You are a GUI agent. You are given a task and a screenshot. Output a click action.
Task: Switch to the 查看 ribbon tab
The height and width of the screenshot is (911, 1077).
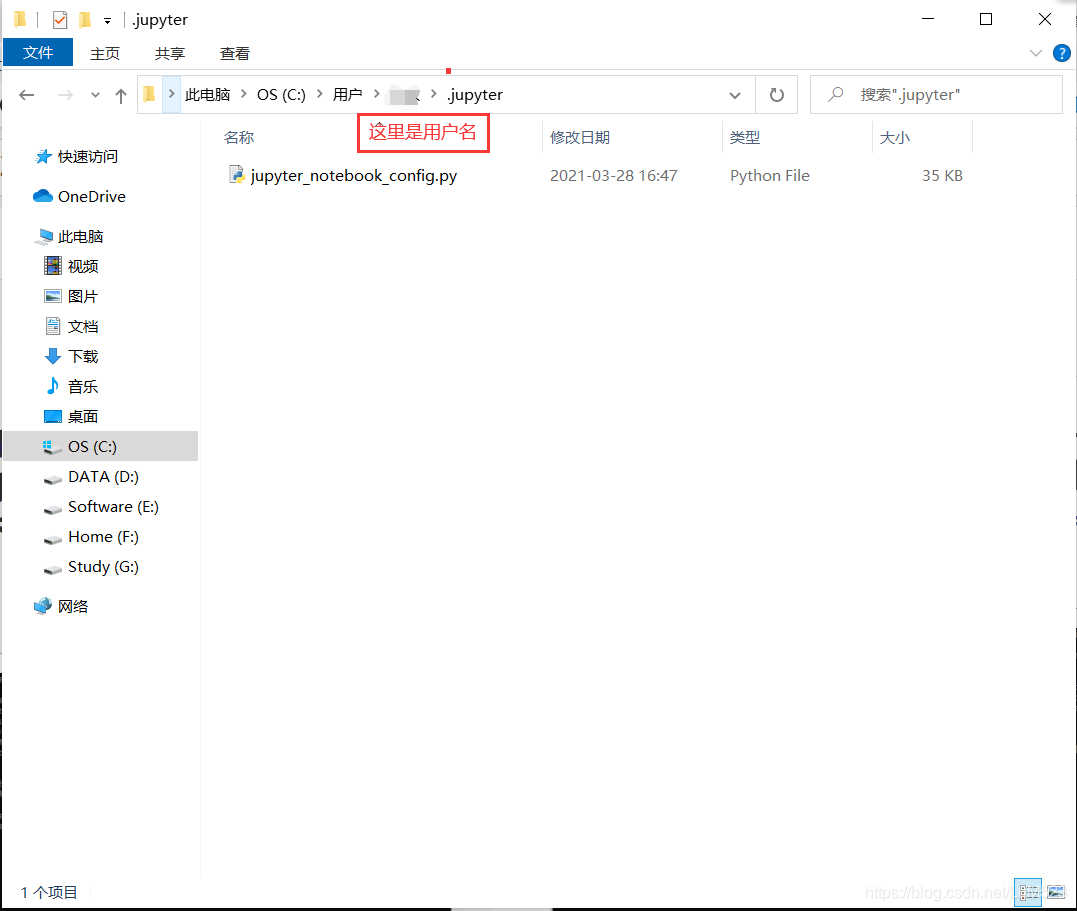click(x=234, y=53)
